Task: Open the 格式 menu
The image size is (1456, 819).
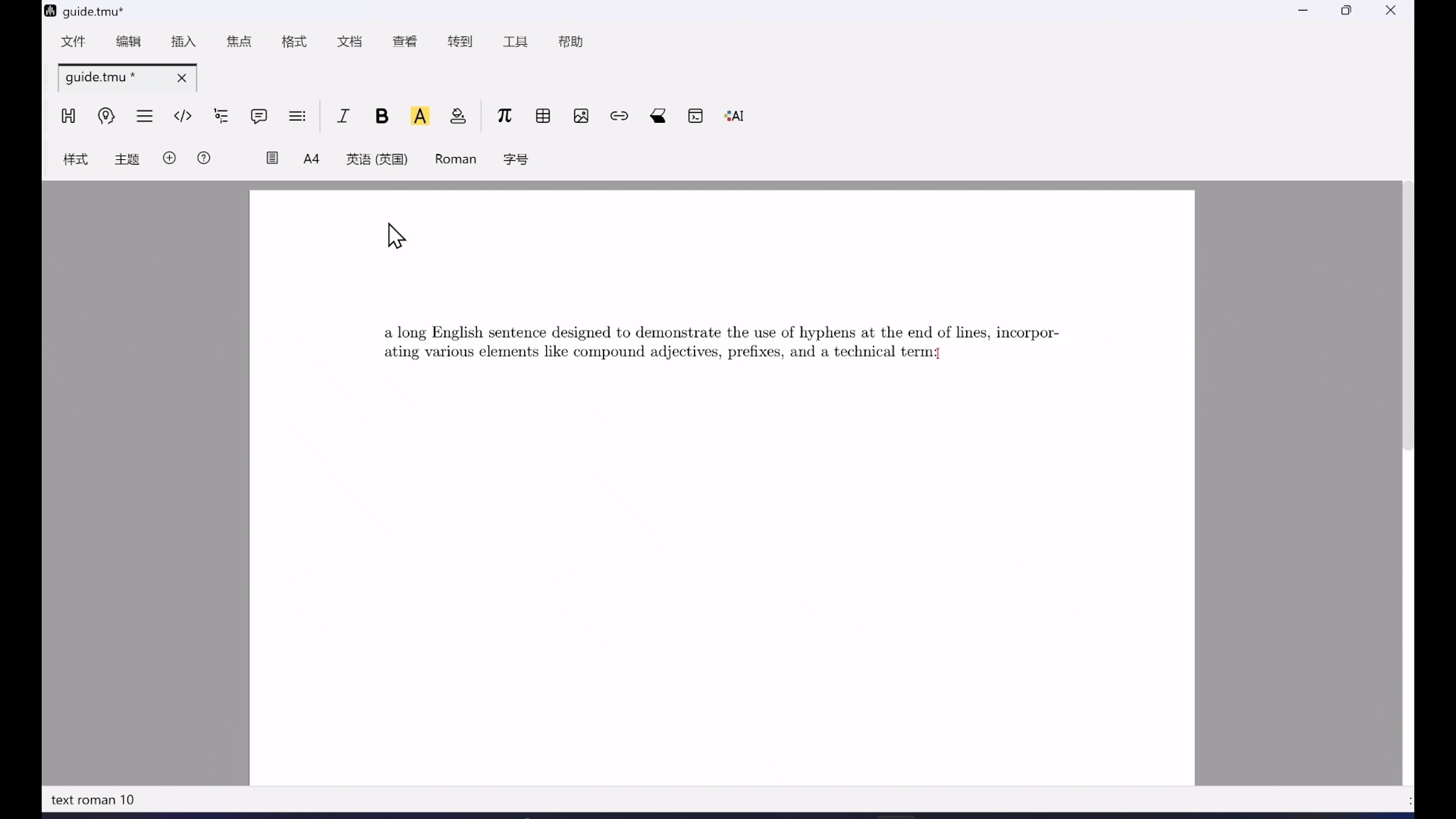Action: click(x=294, y=42)
